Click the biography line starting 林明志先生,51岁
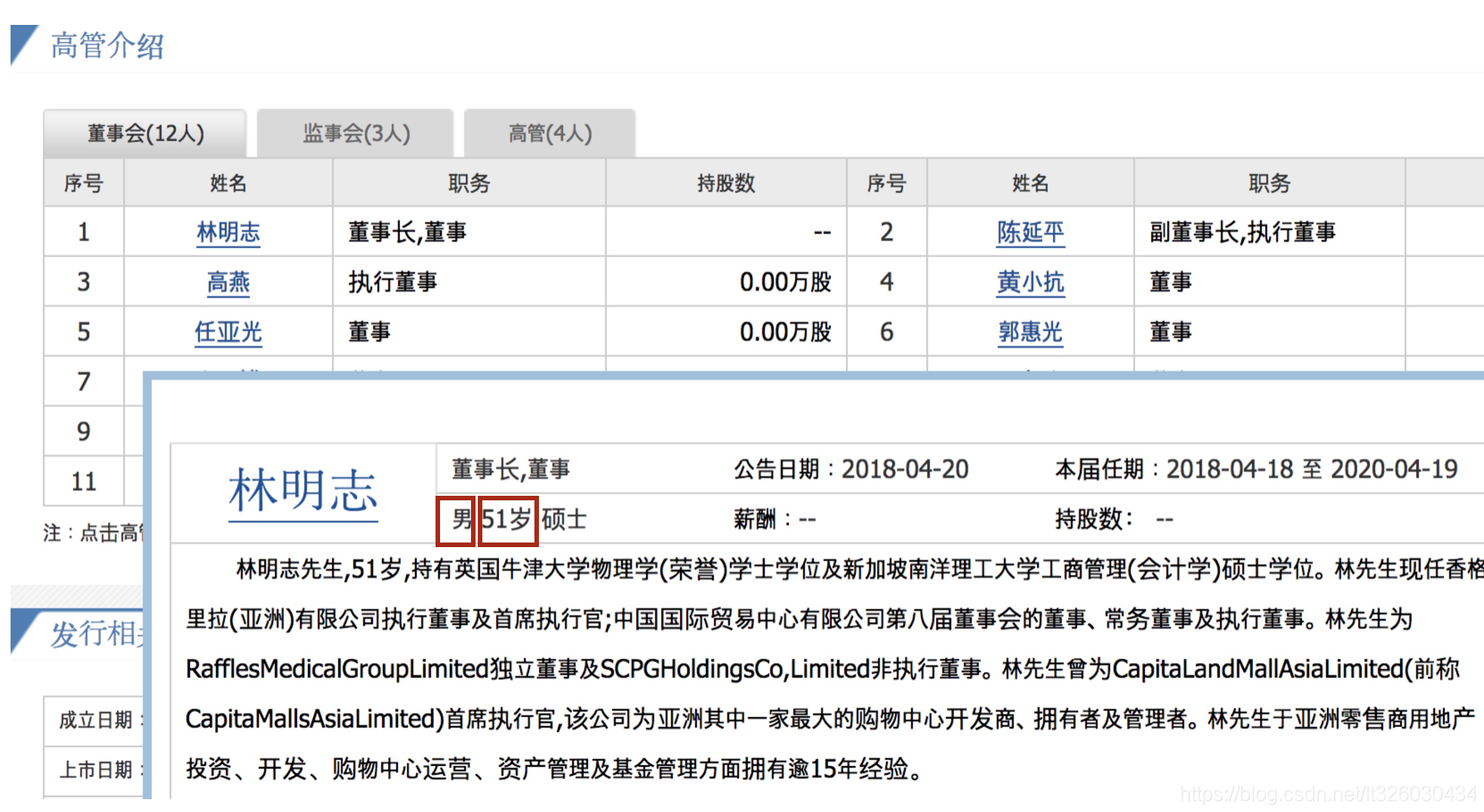This screenshot has width=1484, height=812. [x=860, y=569]
